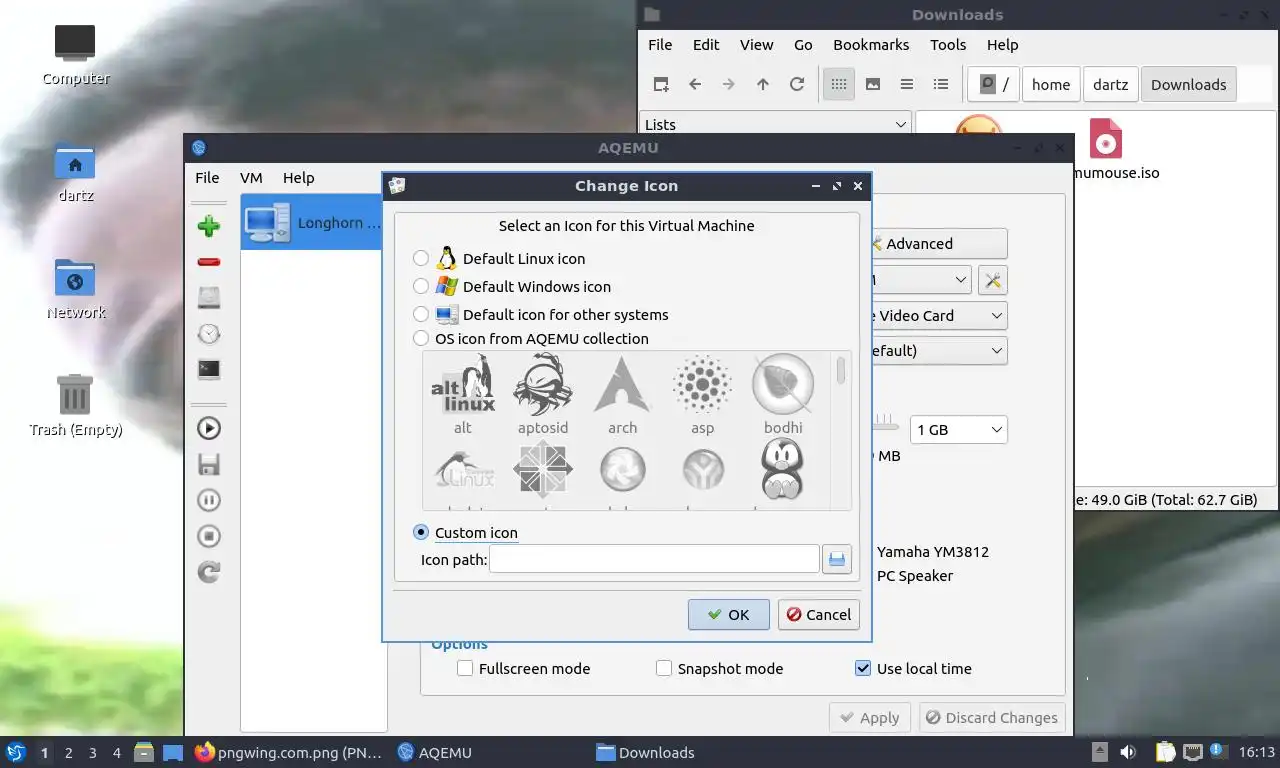Screen dimensions: 1280x768
Task: Uncheck Use local time
Action: coord(863,668)
